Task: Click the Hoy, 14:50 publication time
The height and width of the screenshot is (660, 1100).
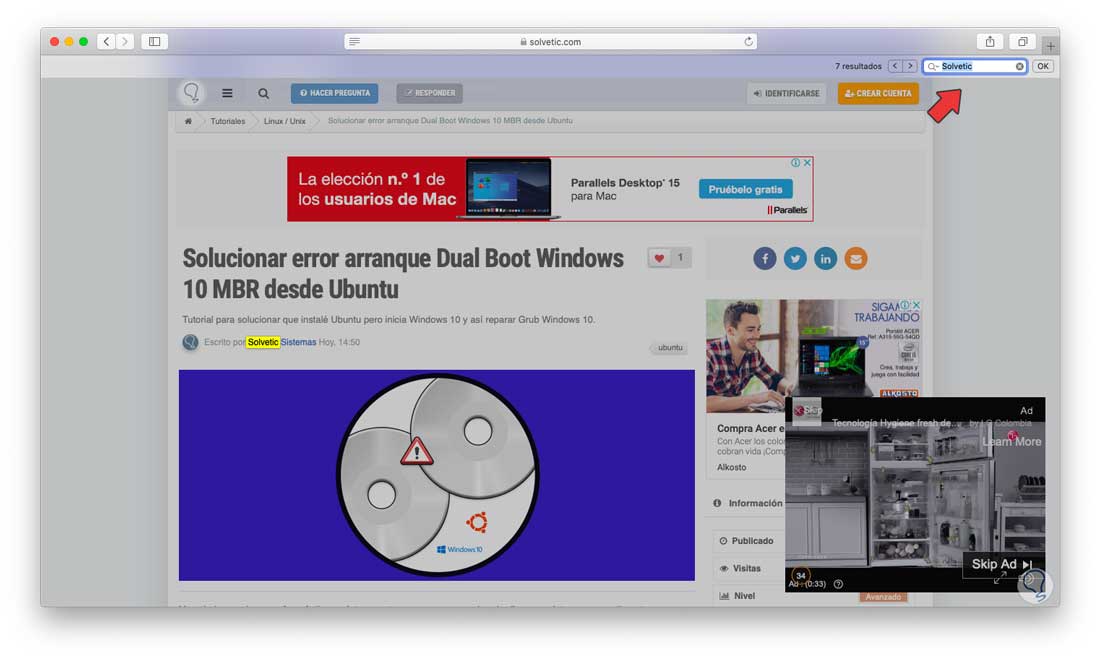Action: click(x=340, y=342)
